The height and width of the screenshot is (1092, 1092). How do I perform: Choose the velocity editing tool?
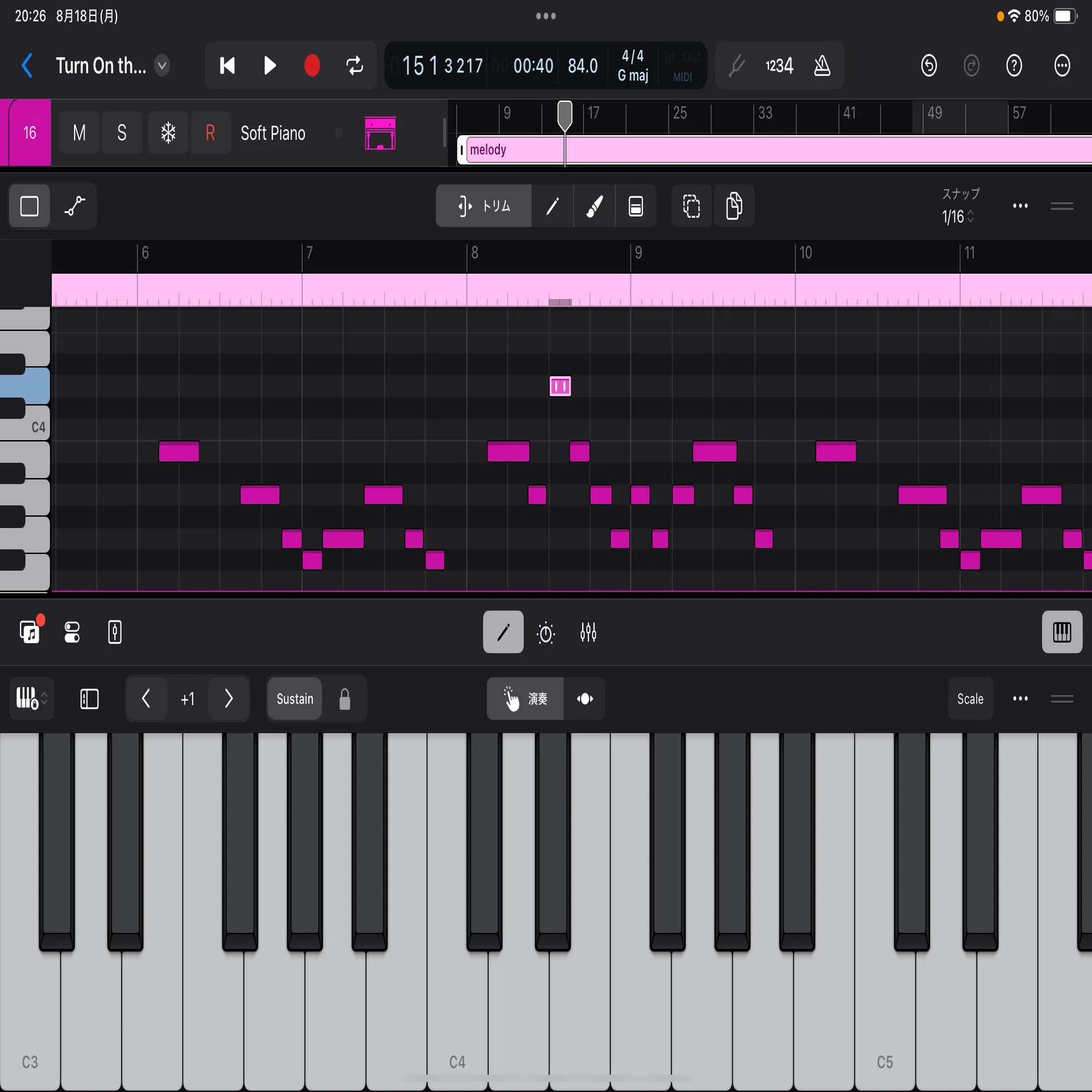pos(635,206)
